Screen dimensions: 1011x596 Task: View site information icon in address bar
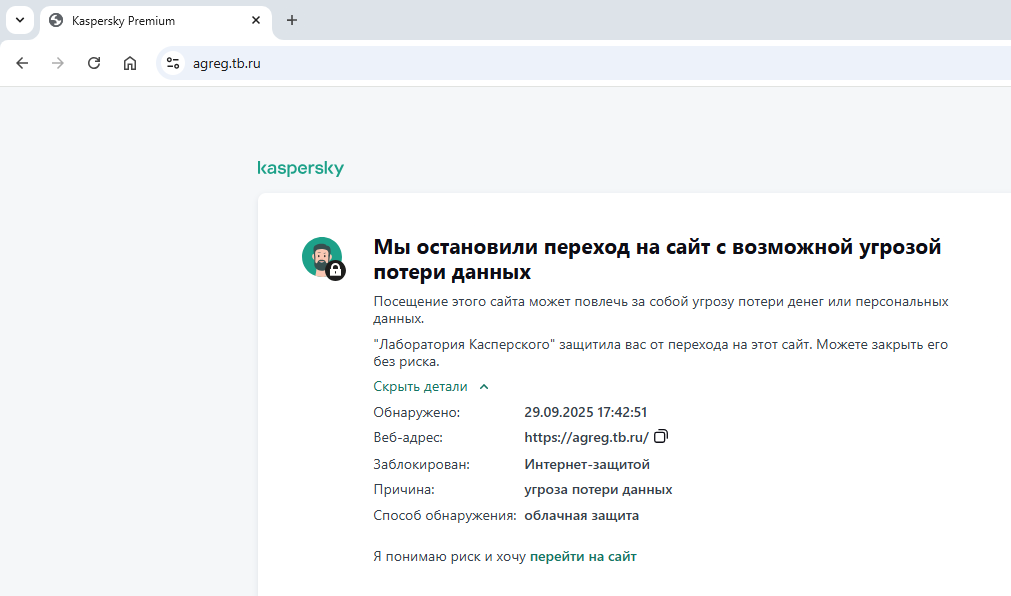click(x=173, y=63)
